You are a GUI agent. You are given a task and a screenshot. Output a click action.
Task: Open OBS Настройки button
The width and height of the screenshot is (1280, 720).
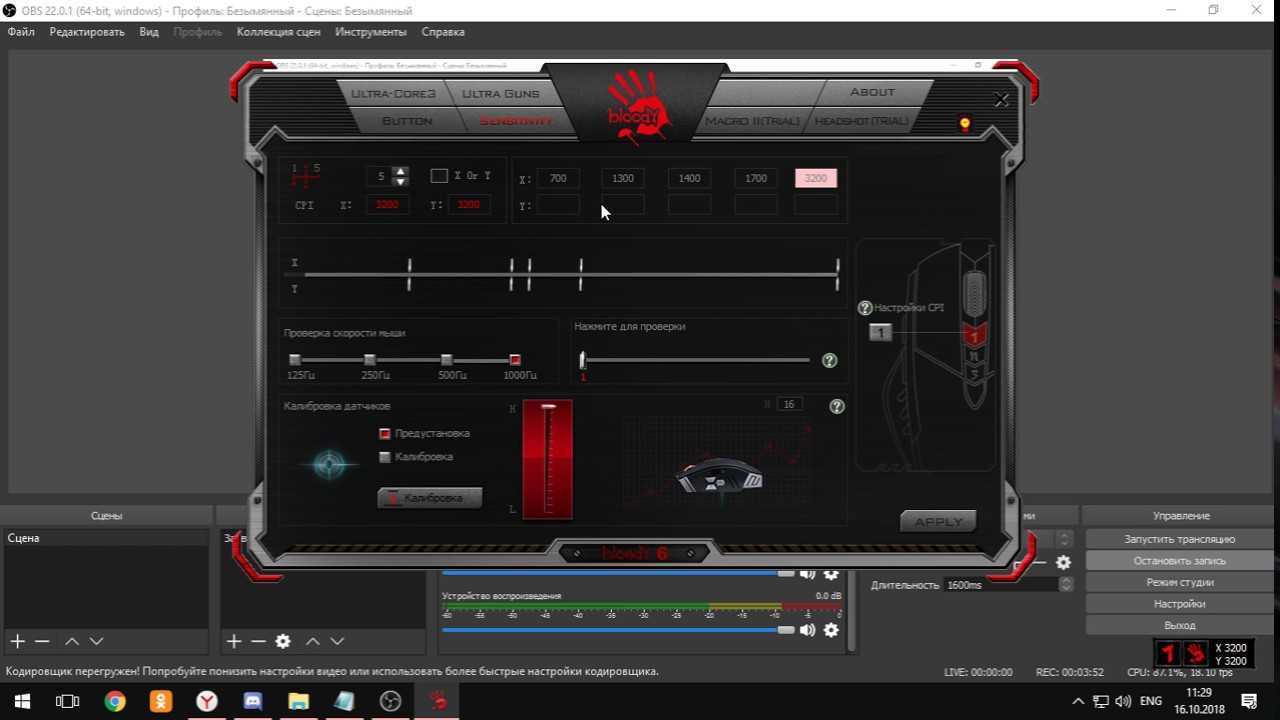[1180, 604]
